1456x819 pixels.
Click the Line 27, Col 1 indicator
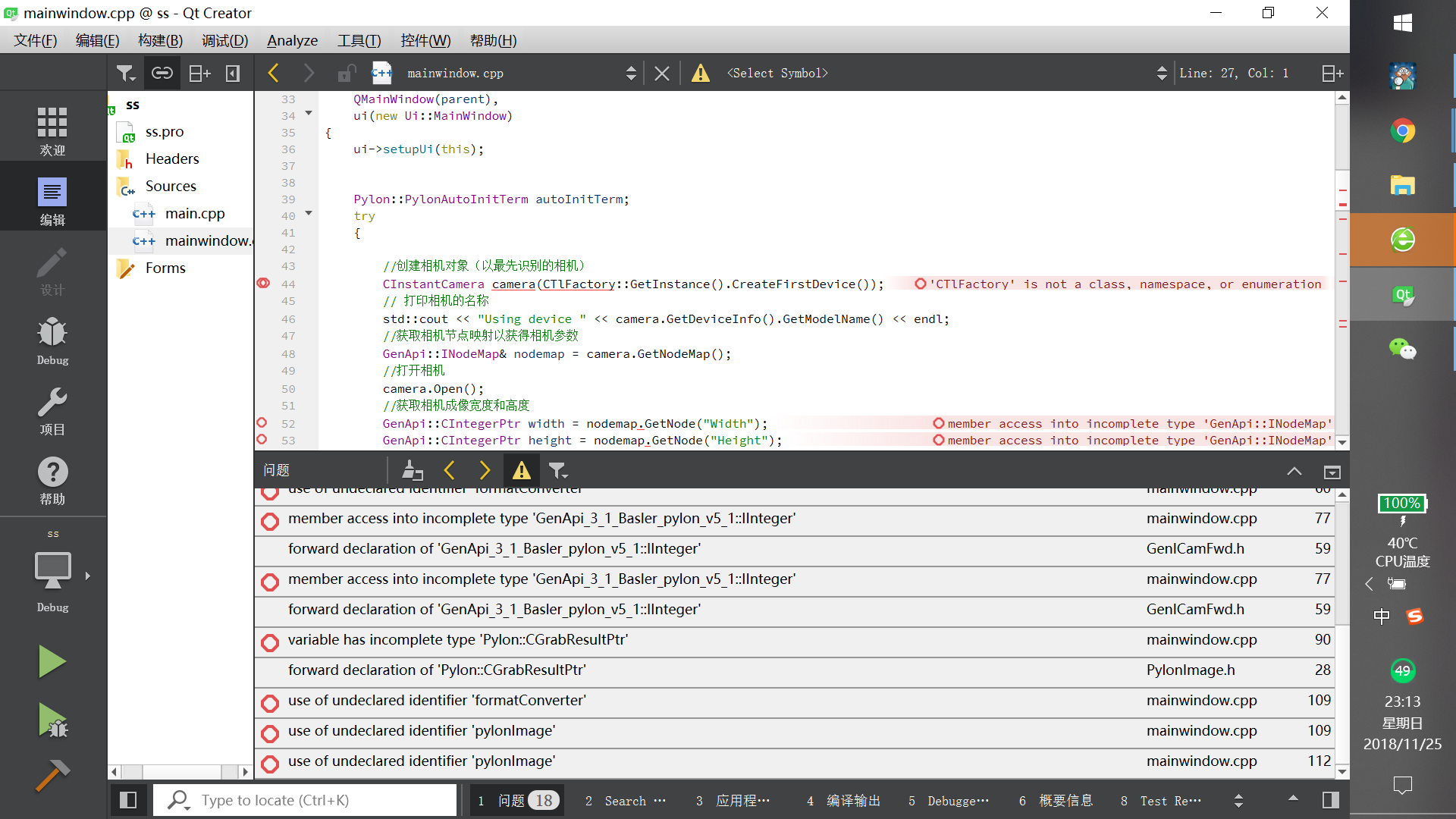pyautogui.click(x=1234, y=73)
